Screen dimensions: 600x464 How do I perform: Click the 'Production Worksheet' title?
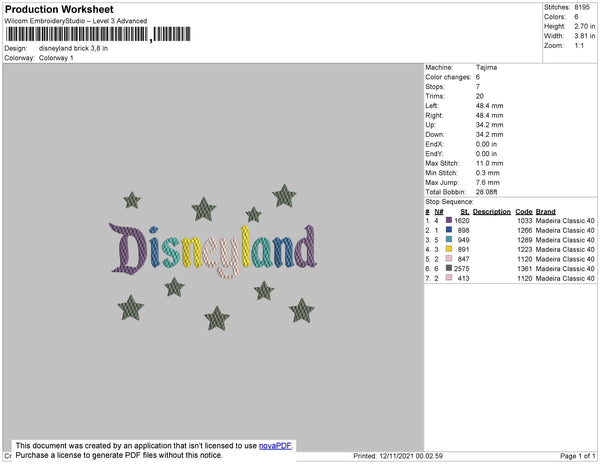(59, 9)
